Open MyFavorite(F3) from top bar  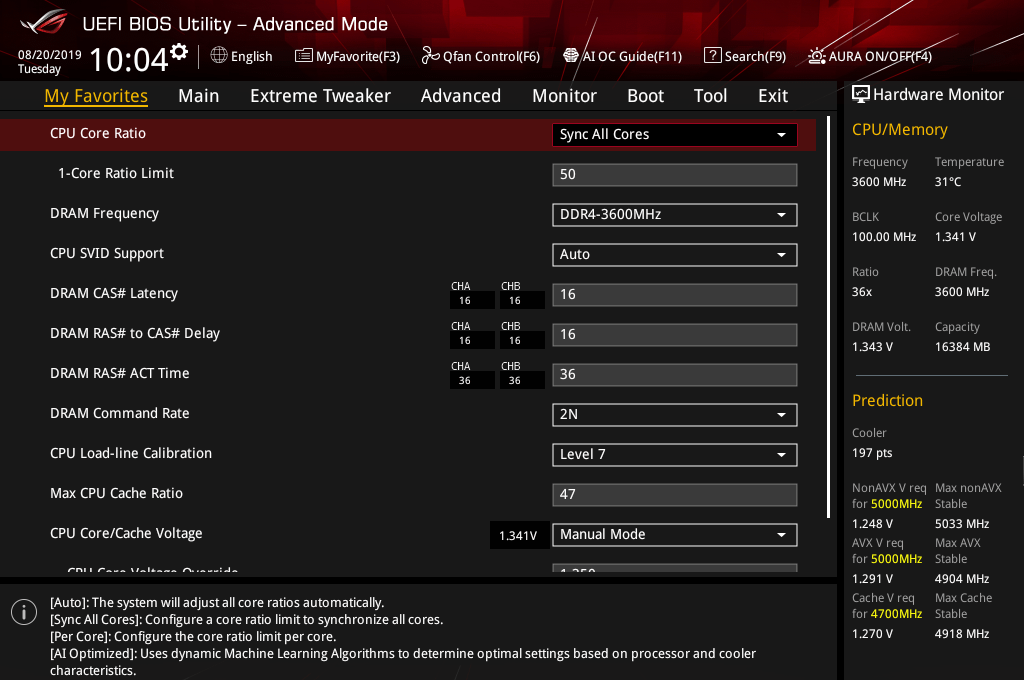358,56
